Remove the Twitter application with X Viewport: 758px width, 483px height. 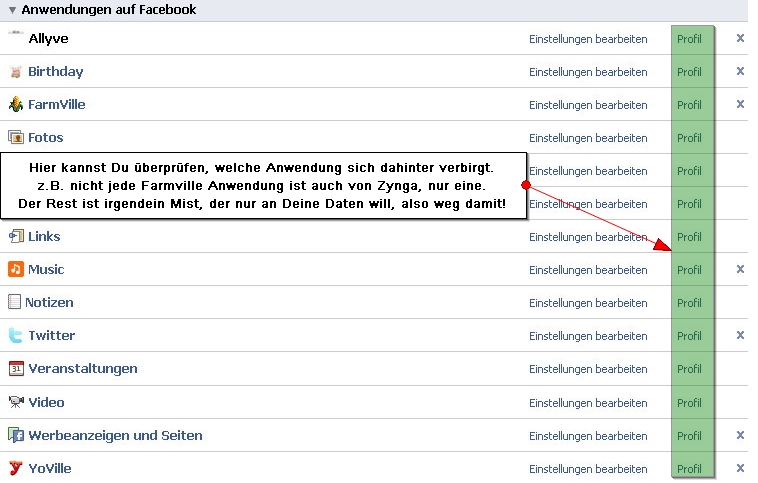pyautogui.click(x=740, y=335)
